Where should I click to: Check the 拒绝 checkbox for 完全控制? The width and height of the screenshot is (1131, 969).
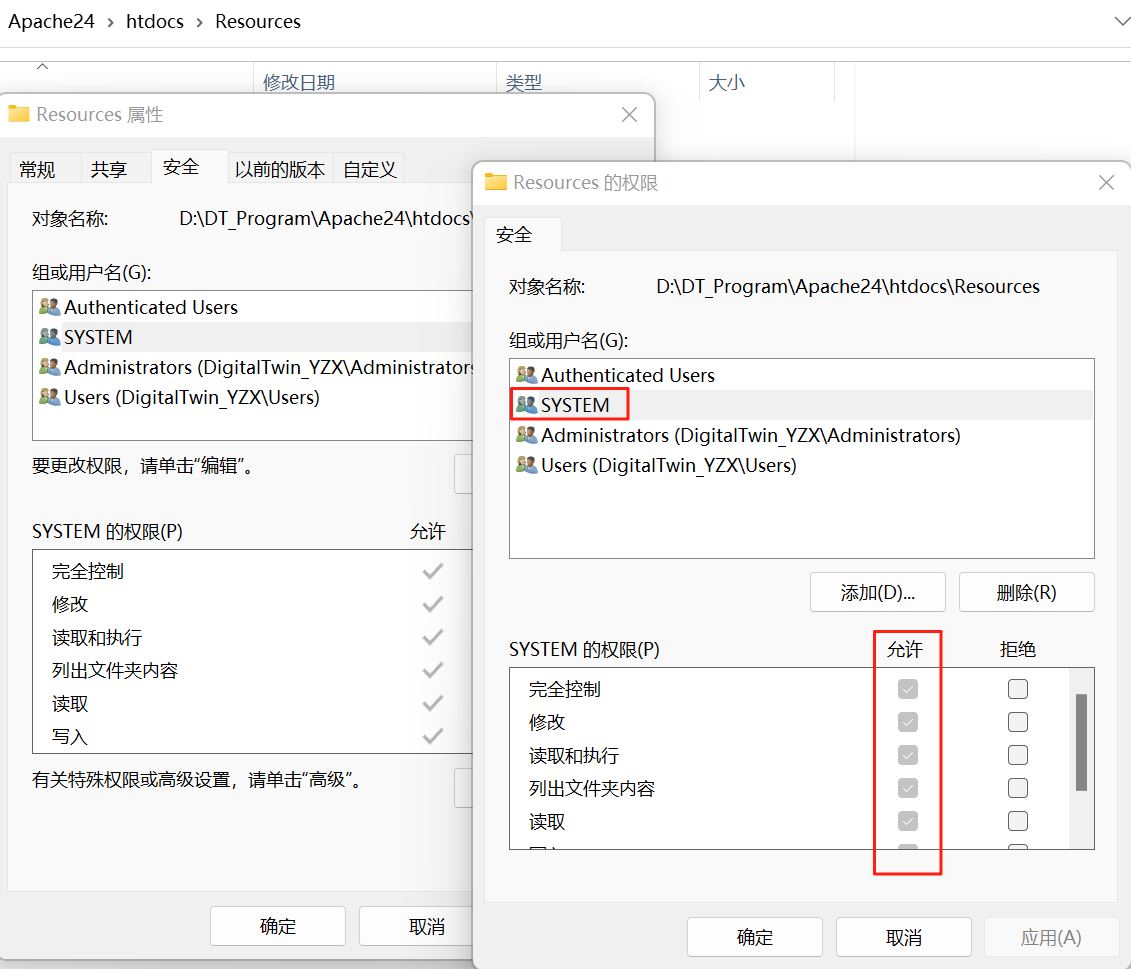click(1017, 688)
